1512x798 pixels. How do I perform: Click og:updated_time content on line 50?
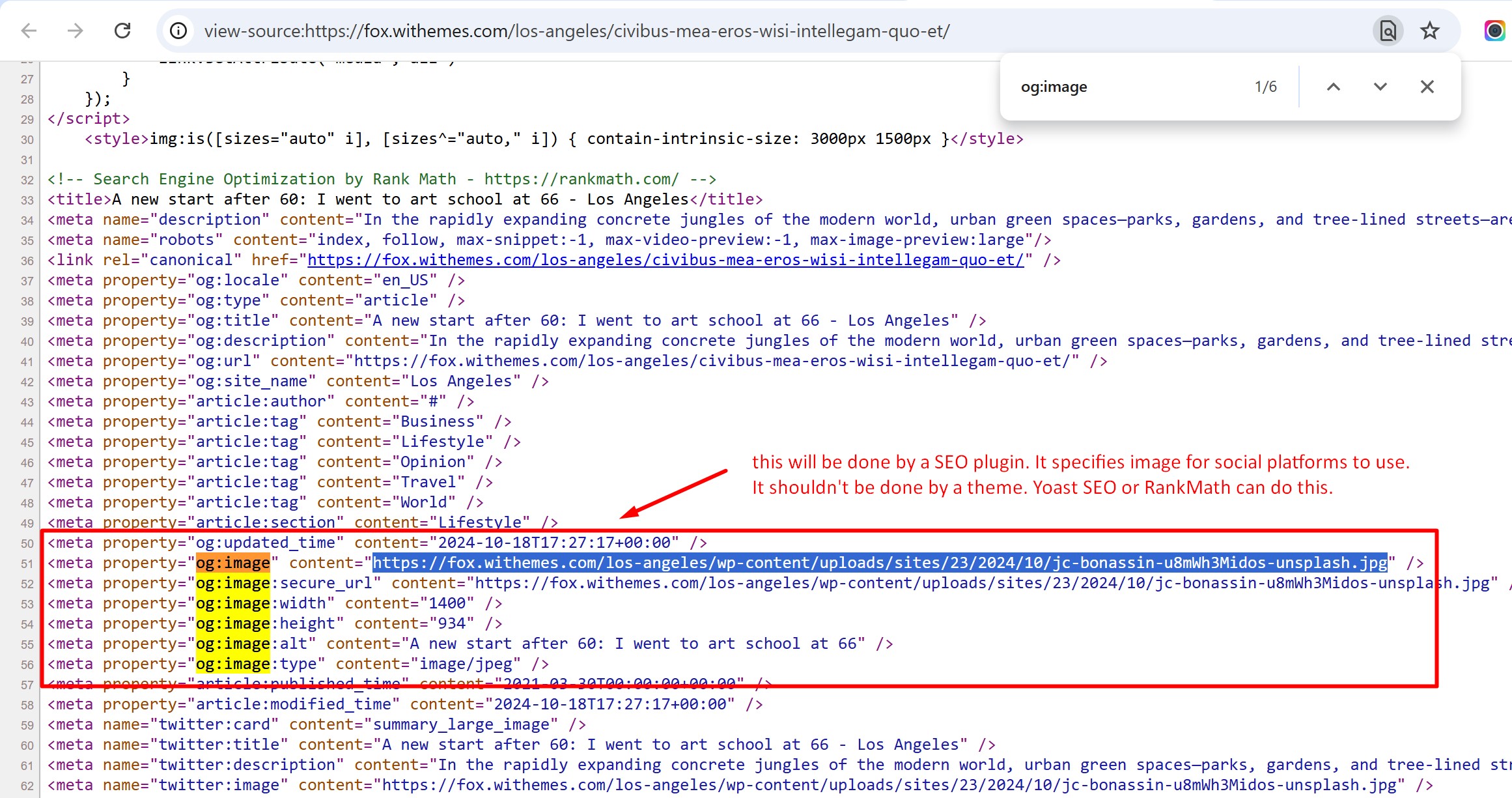554,543
